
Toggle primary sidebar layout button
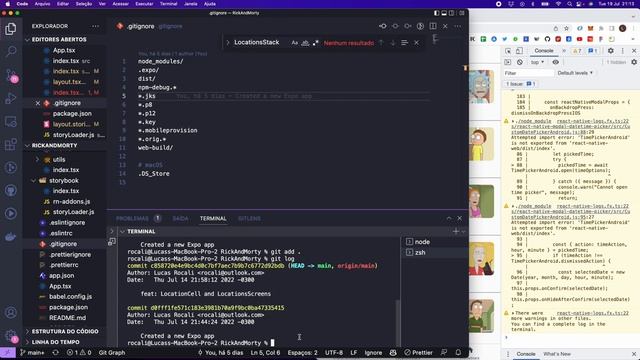[437, 13]
